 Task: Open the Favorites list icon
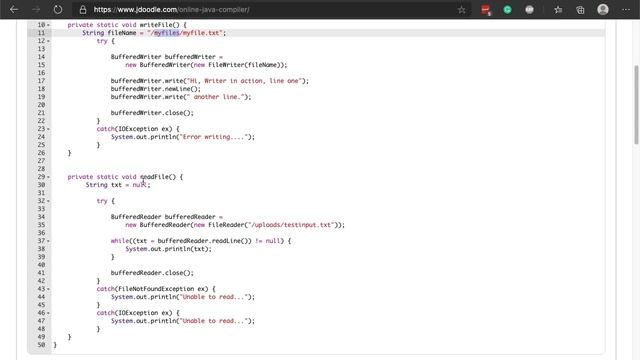558,10
